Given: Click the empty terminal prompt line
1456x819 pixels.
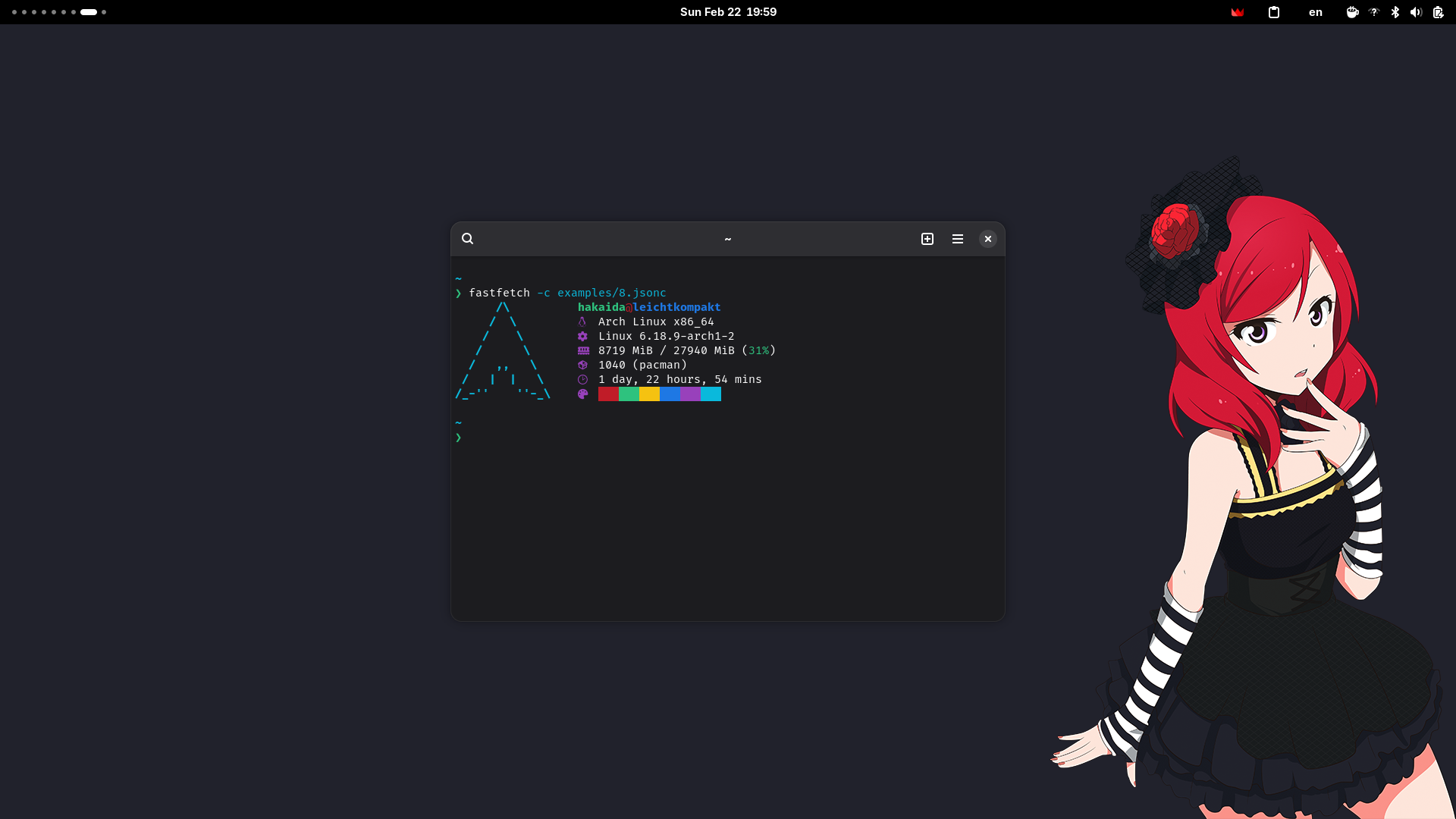Looking at the screenshot, I should 607,438.
